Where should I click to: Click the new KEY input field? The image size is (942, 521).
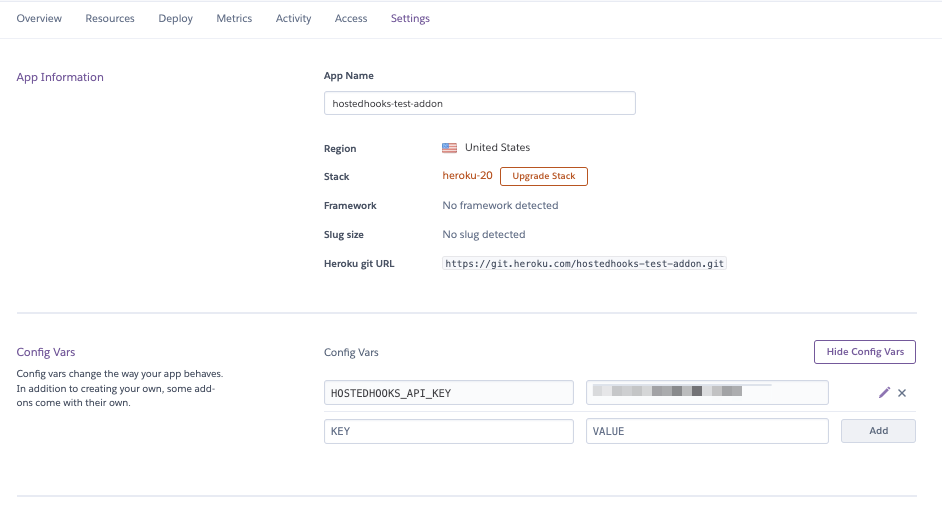(449, 431)
